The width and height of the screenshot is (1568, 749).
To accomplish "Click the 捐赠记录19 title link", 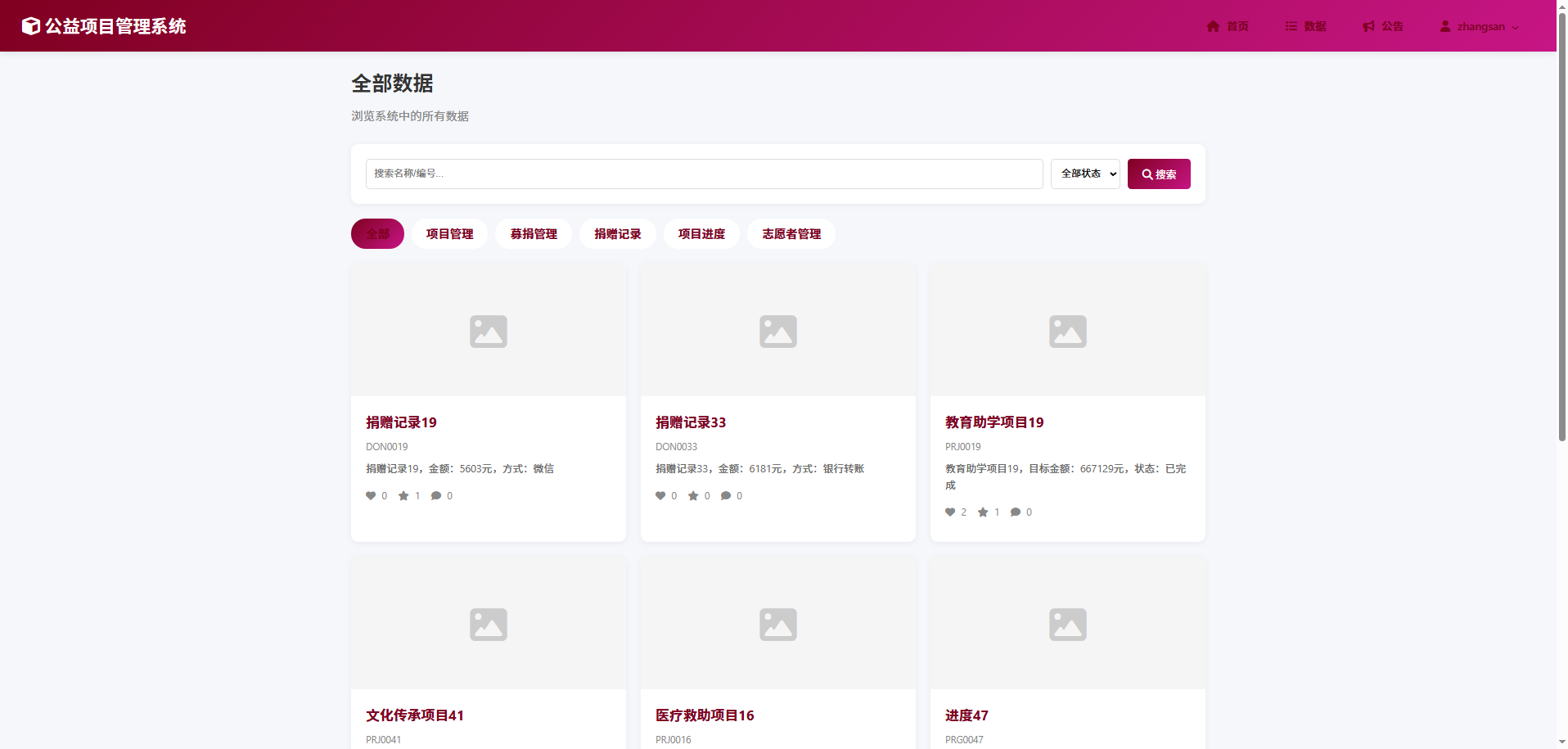I will point(401,422).
